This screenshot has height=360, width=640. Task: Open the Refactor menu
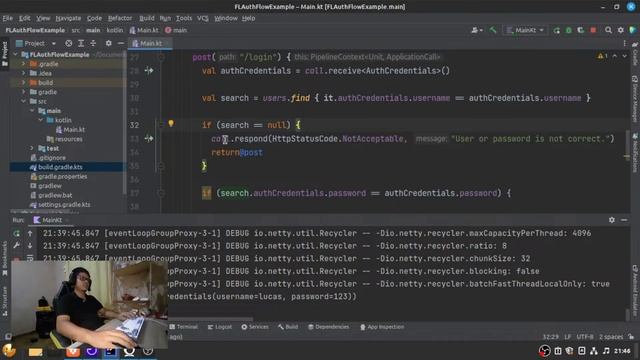point(120,18)
